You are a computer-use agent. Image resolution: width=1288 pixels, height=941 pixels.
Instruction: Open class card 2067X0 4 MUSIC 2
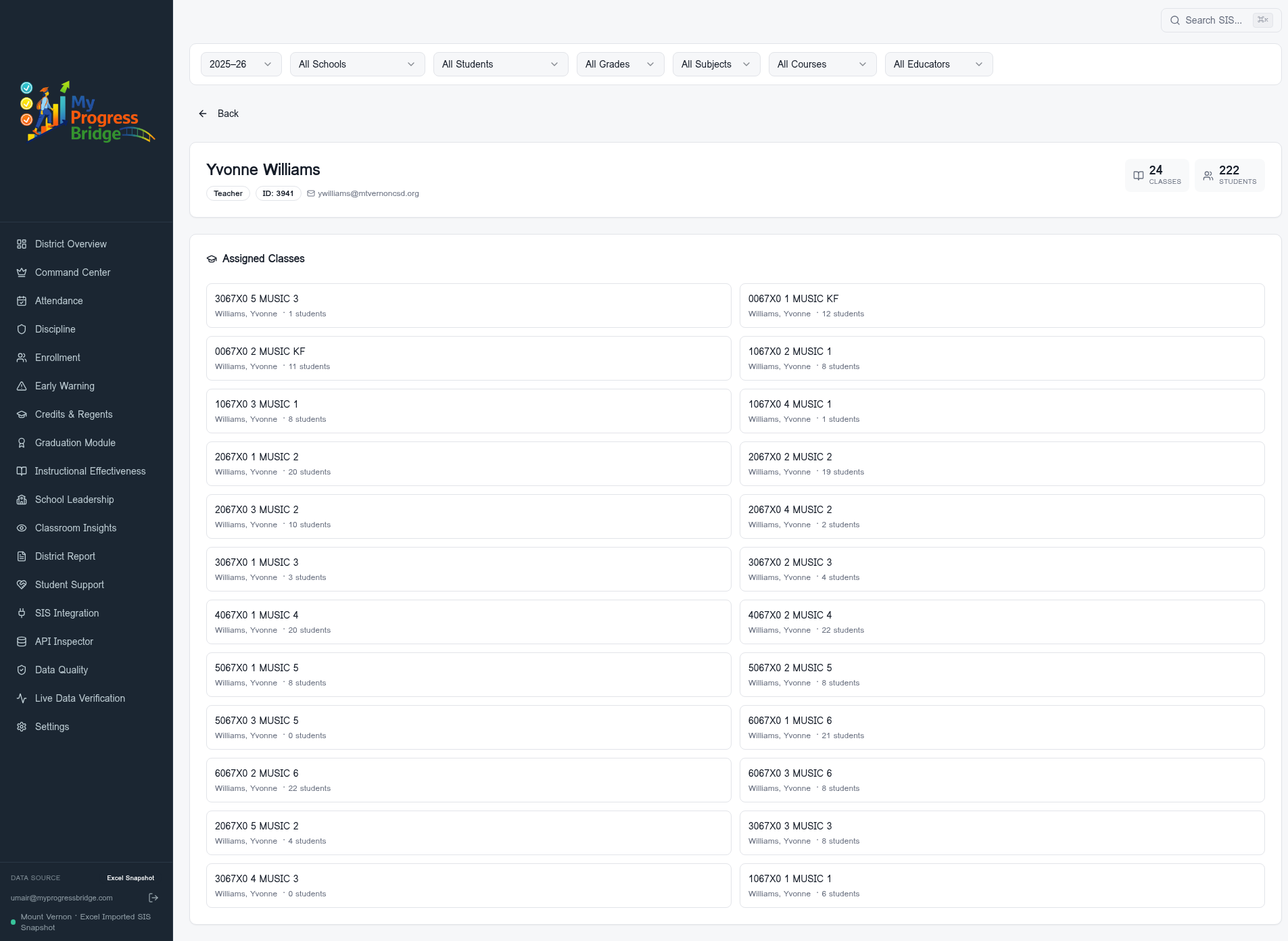1002,516
